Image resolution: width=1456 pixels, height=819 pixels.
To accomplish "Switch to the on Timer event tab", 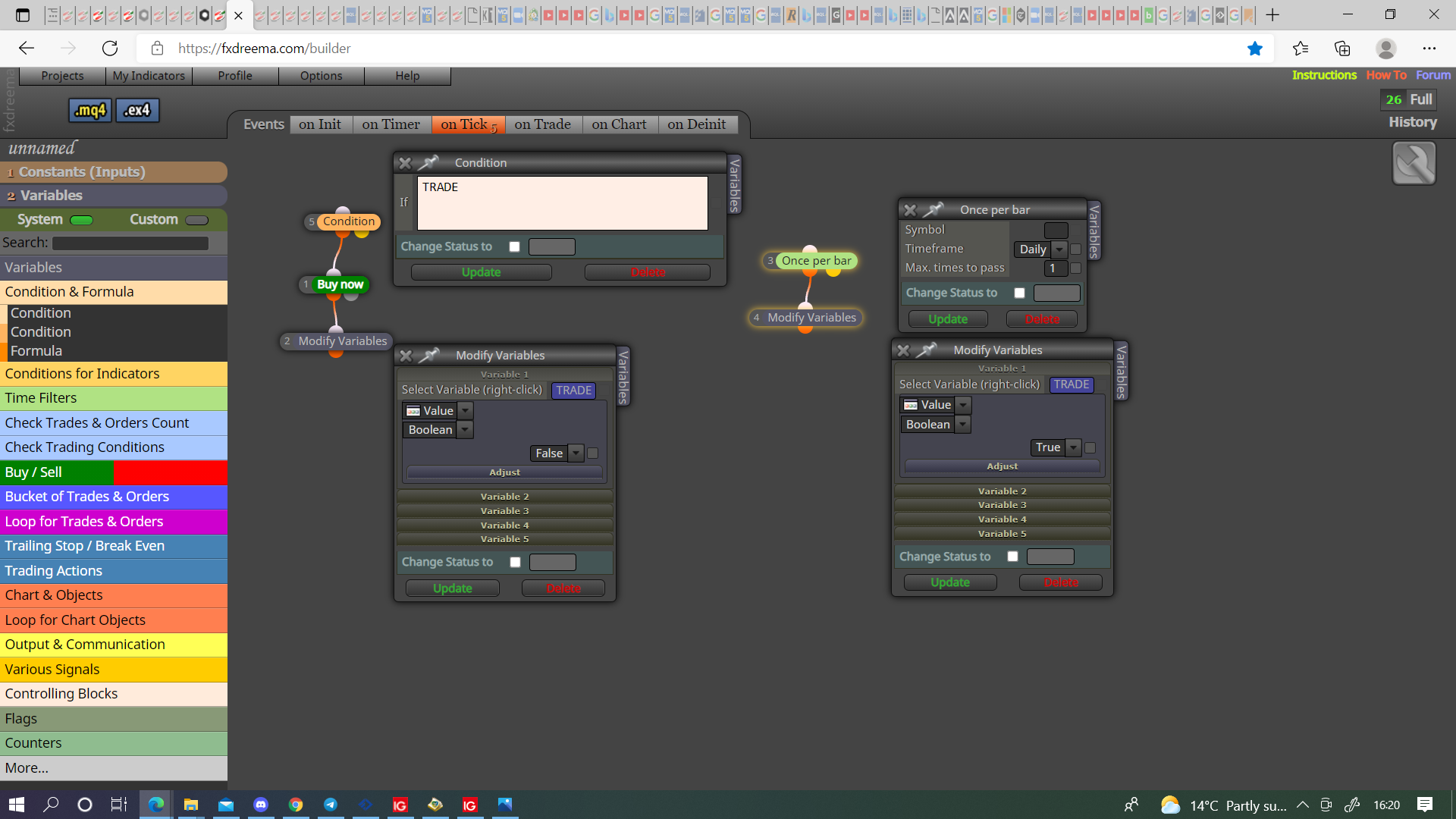I will click(x=391, y=124).
